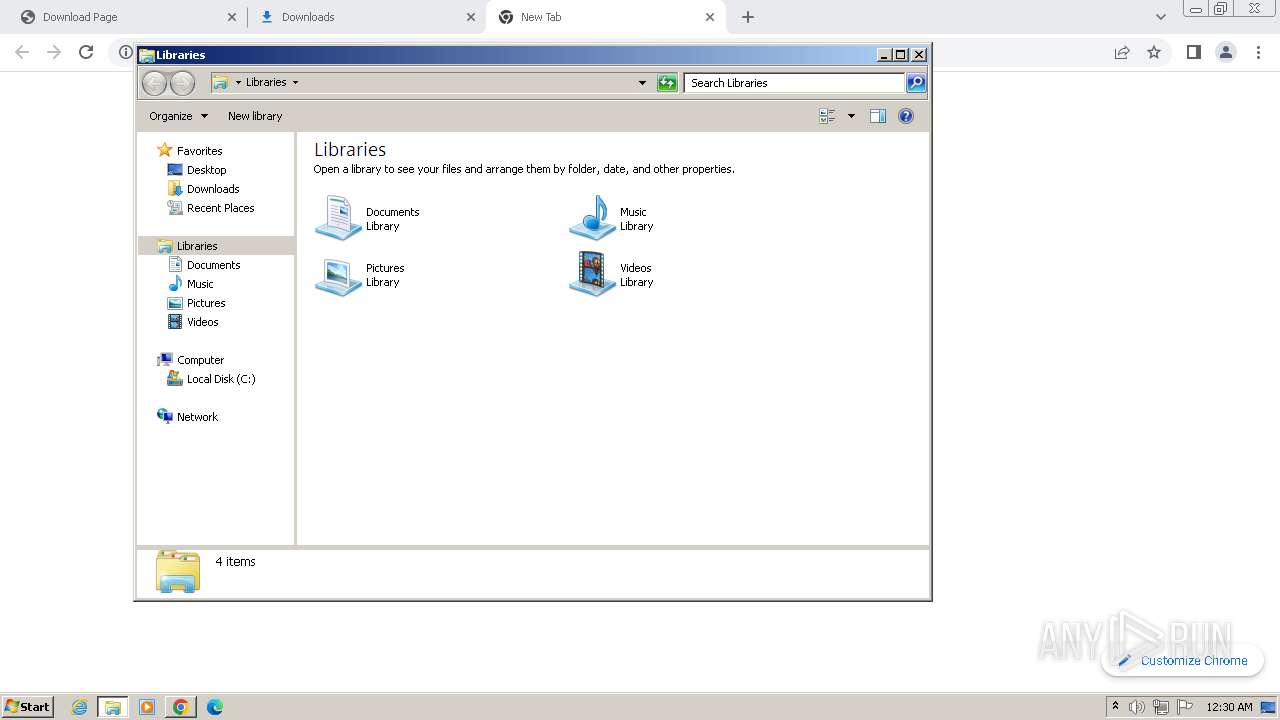Open Recent Places in Favorites

coord(220,208)
